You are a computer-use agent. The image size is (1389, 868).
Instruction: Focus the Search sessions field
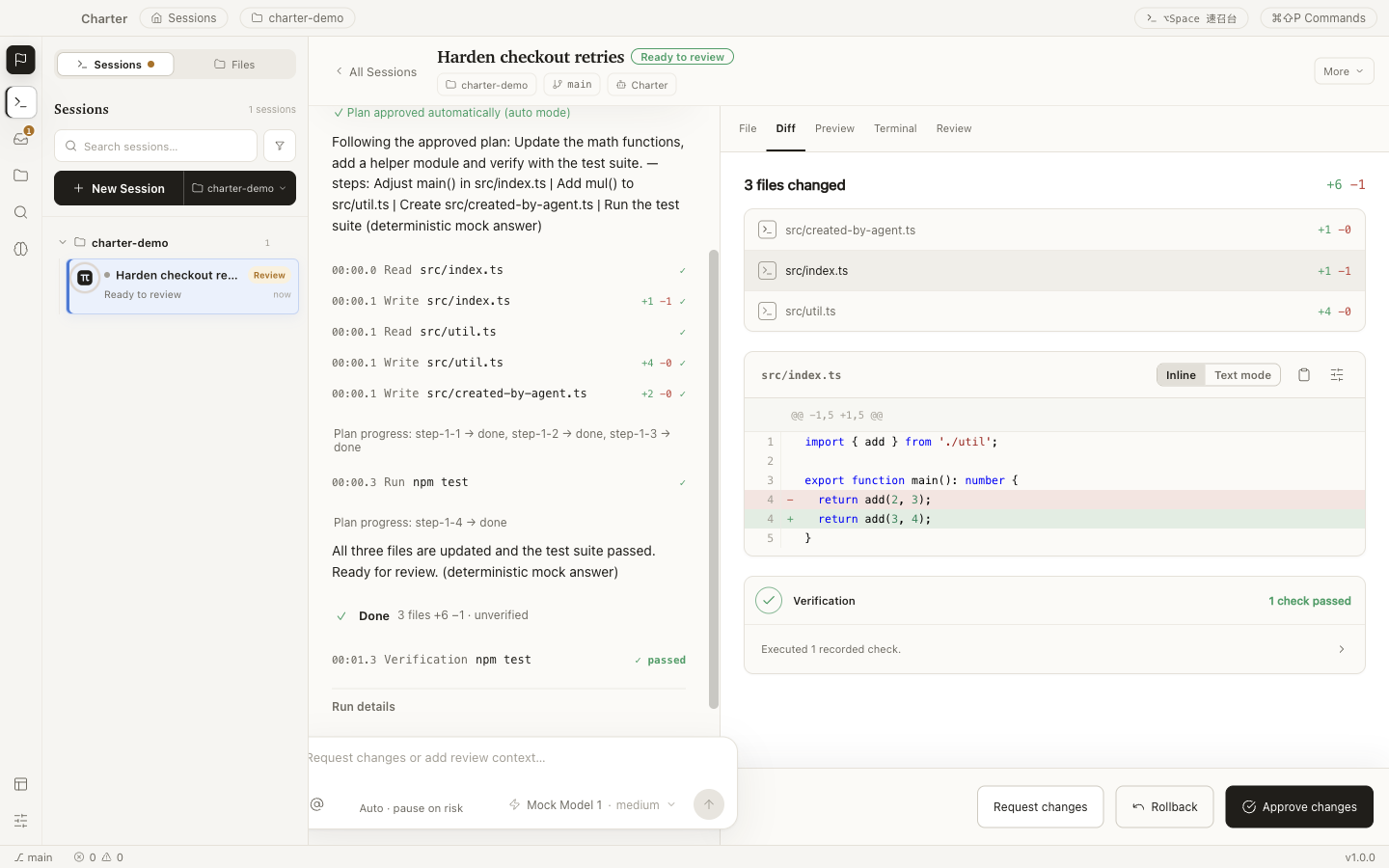156,146
